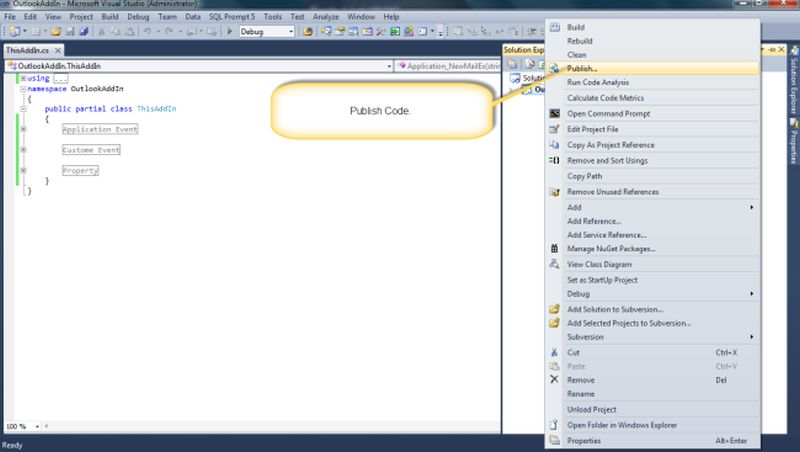Viewport: 800px width, 452px height.
Task: Click the Save toolbar icon
Action: 70,32
